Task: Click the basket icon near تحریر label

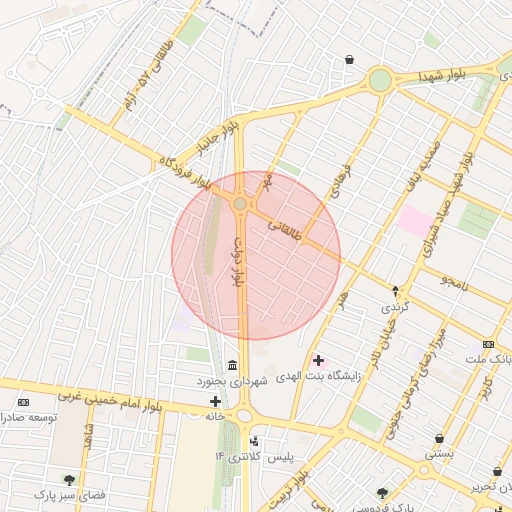Action: click(x=497, y=472)
